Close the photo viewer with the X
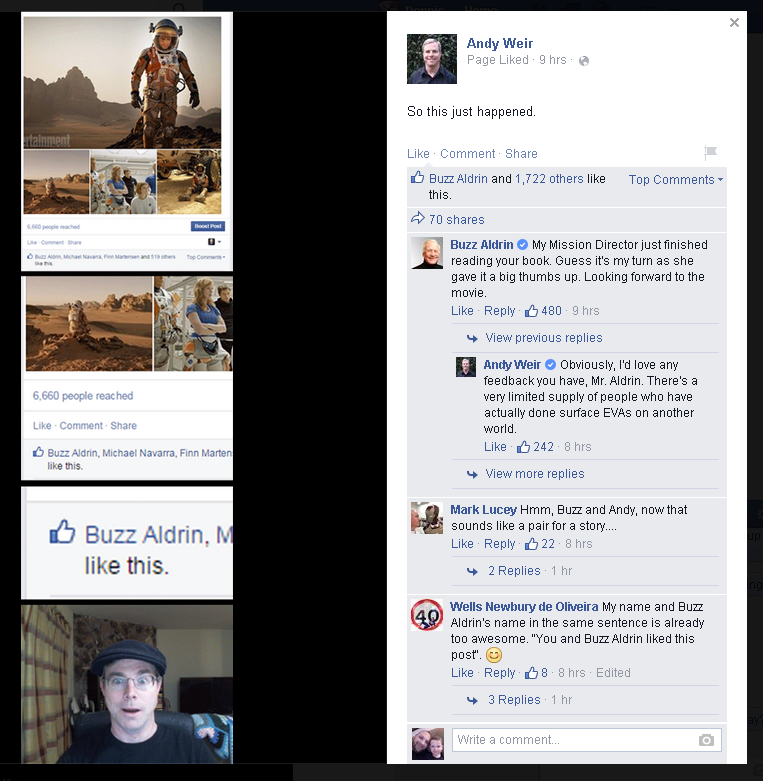The height and width of the screenshot is (781, 763). (734, 22)
